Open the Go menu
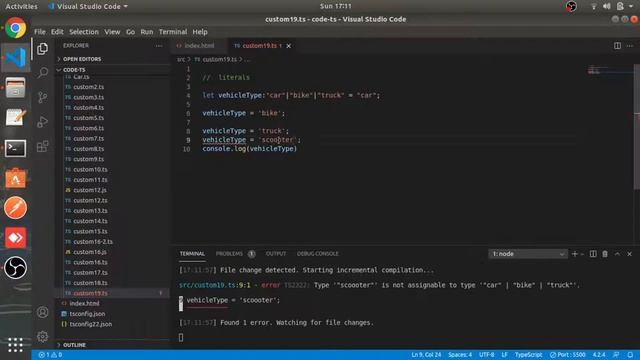640x360 pixels. coord(130,32)
